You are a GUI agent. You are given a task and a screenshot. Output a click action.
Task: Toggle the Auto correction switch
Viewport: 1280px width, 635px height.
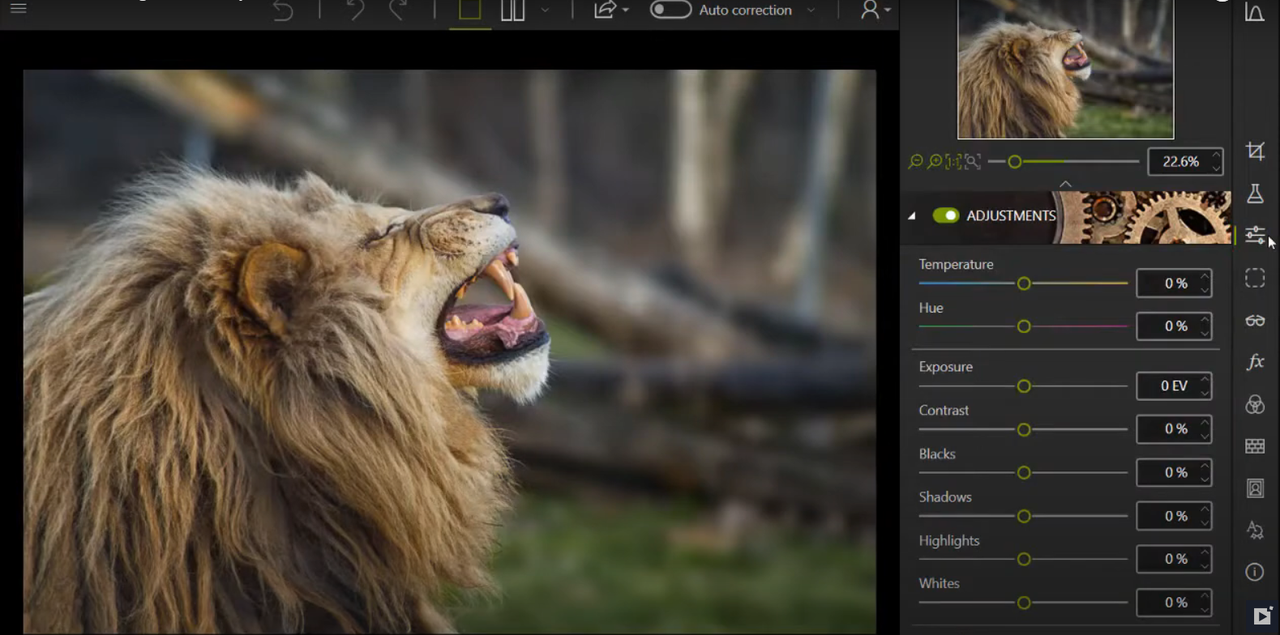tap(670, 10)
